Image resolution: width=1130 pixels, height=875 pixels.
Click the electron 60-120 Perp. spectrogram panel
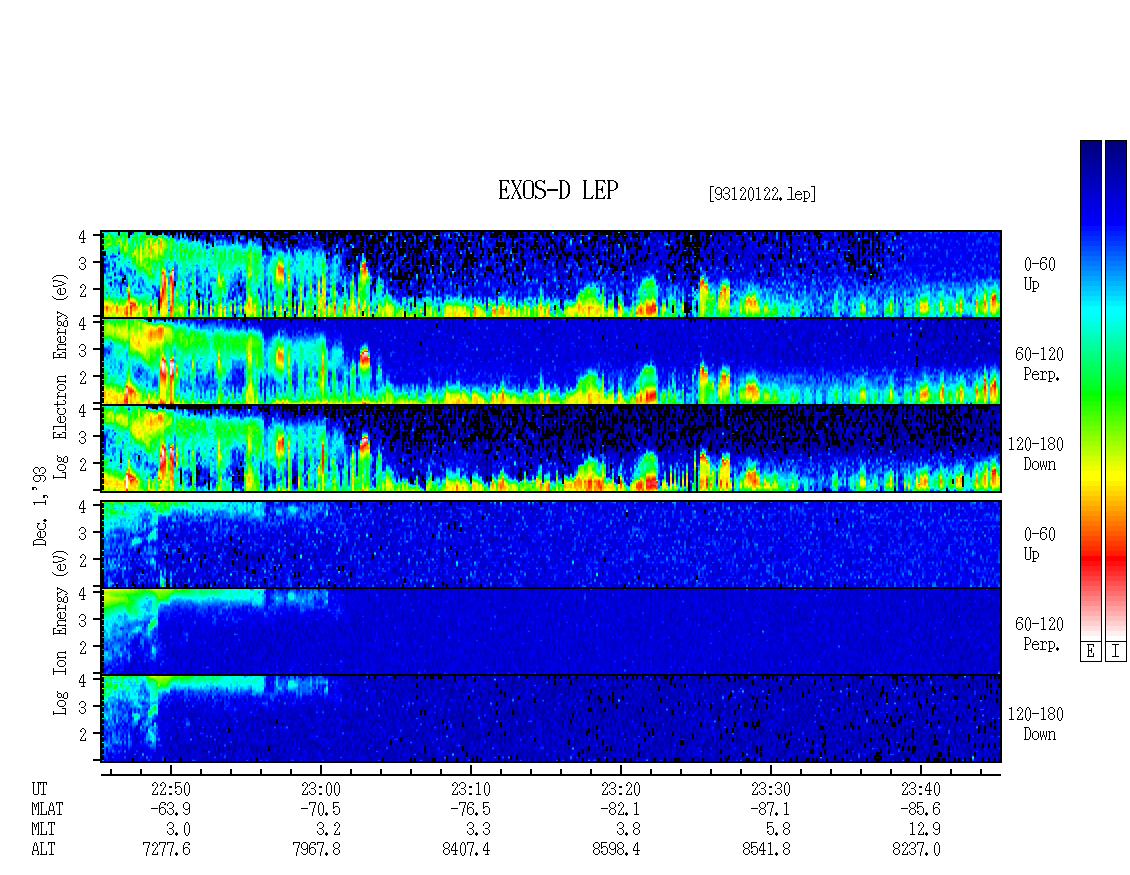[551, 361]
